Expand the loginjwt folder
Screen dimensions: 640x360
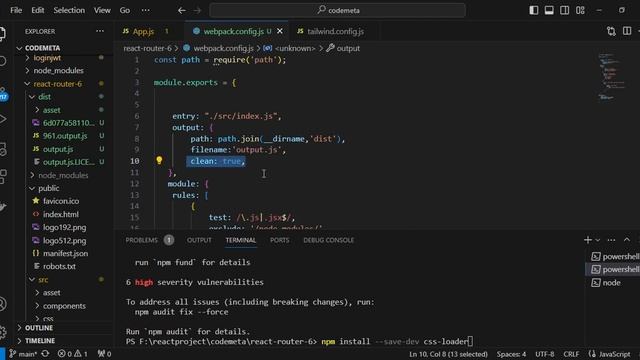point(47,58)
